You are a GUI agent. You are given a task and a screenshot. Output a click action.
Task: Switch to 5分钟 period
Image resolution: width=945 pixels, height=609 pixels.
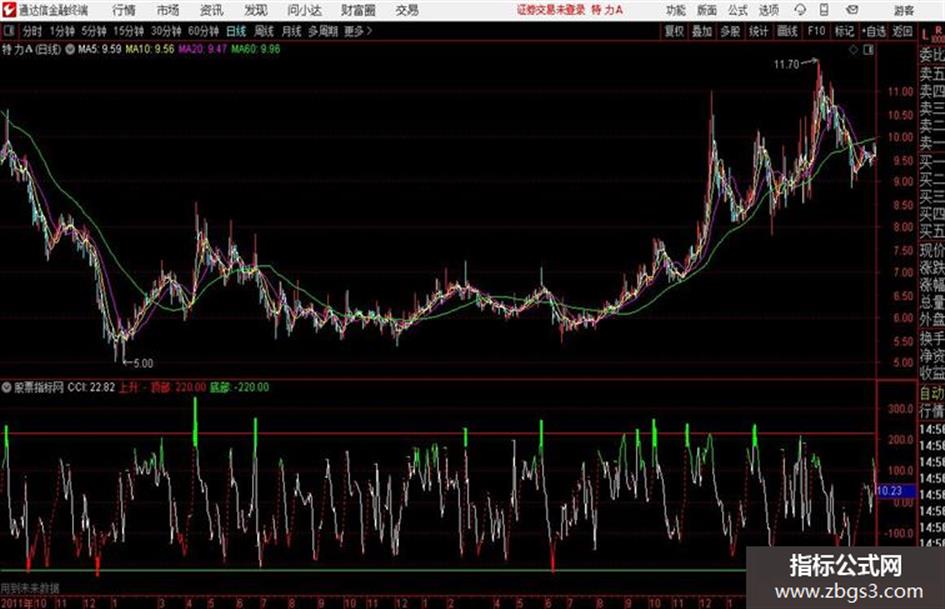[94, 31]
